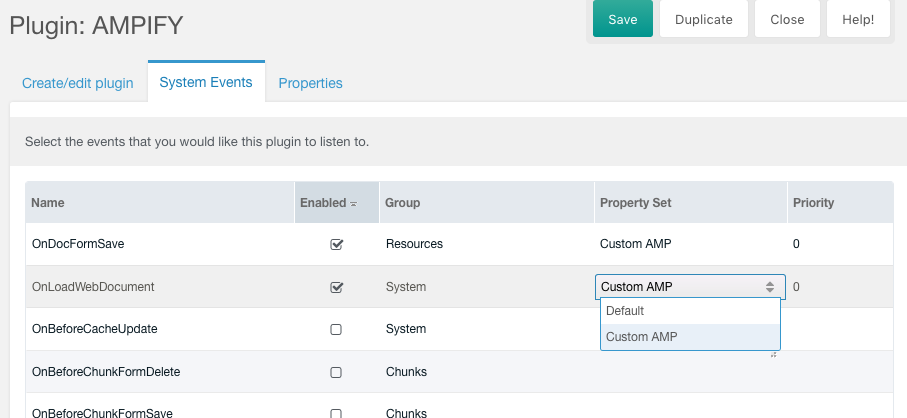Uncheck the OnDocFormSave enabled checkbox
Viewport: 907px width, 418px height.
pyautogui.click(x=336, y=245)
